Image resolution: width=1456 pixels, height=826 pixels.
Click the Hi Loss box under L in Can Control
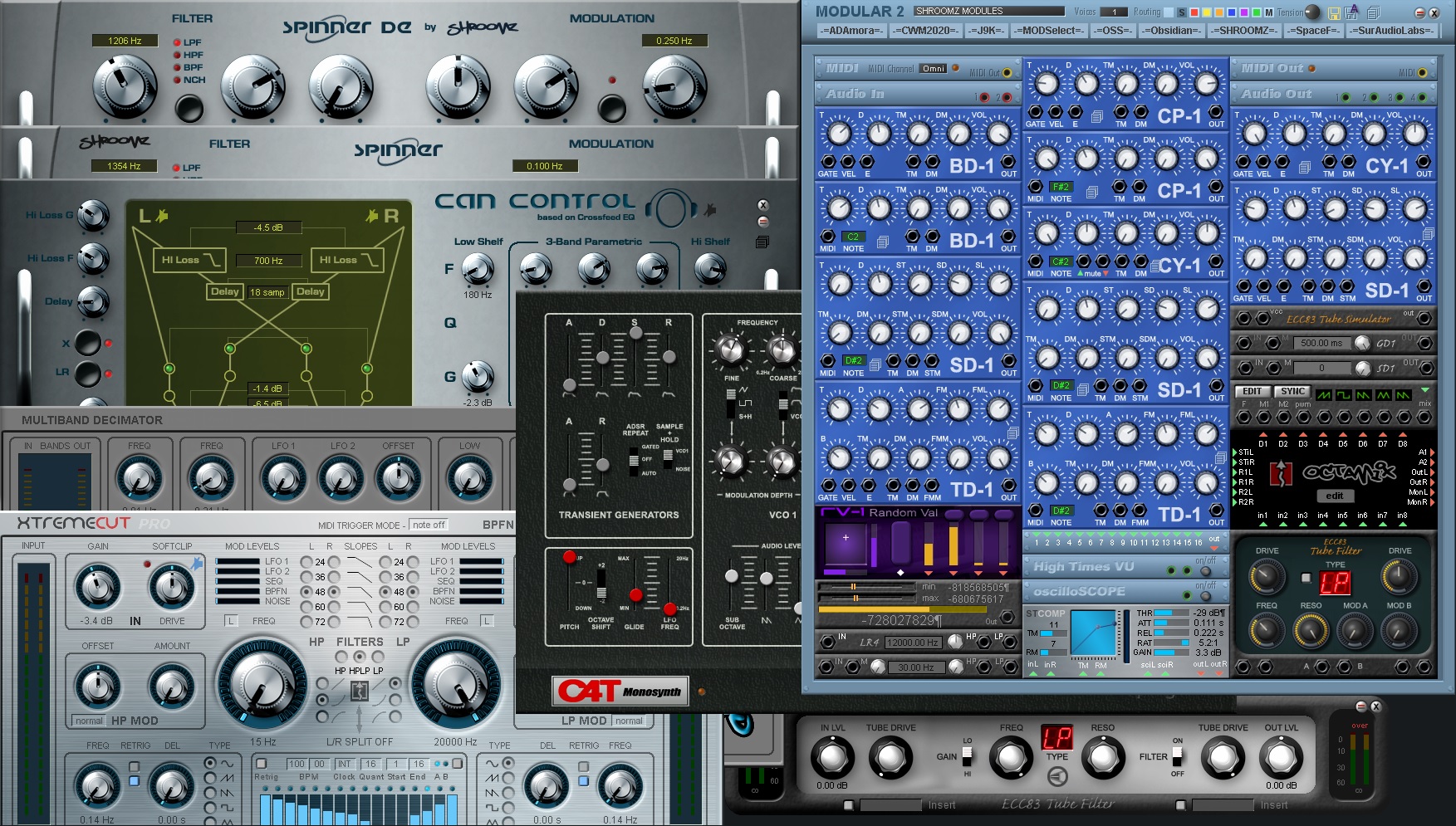pos(189,260)
